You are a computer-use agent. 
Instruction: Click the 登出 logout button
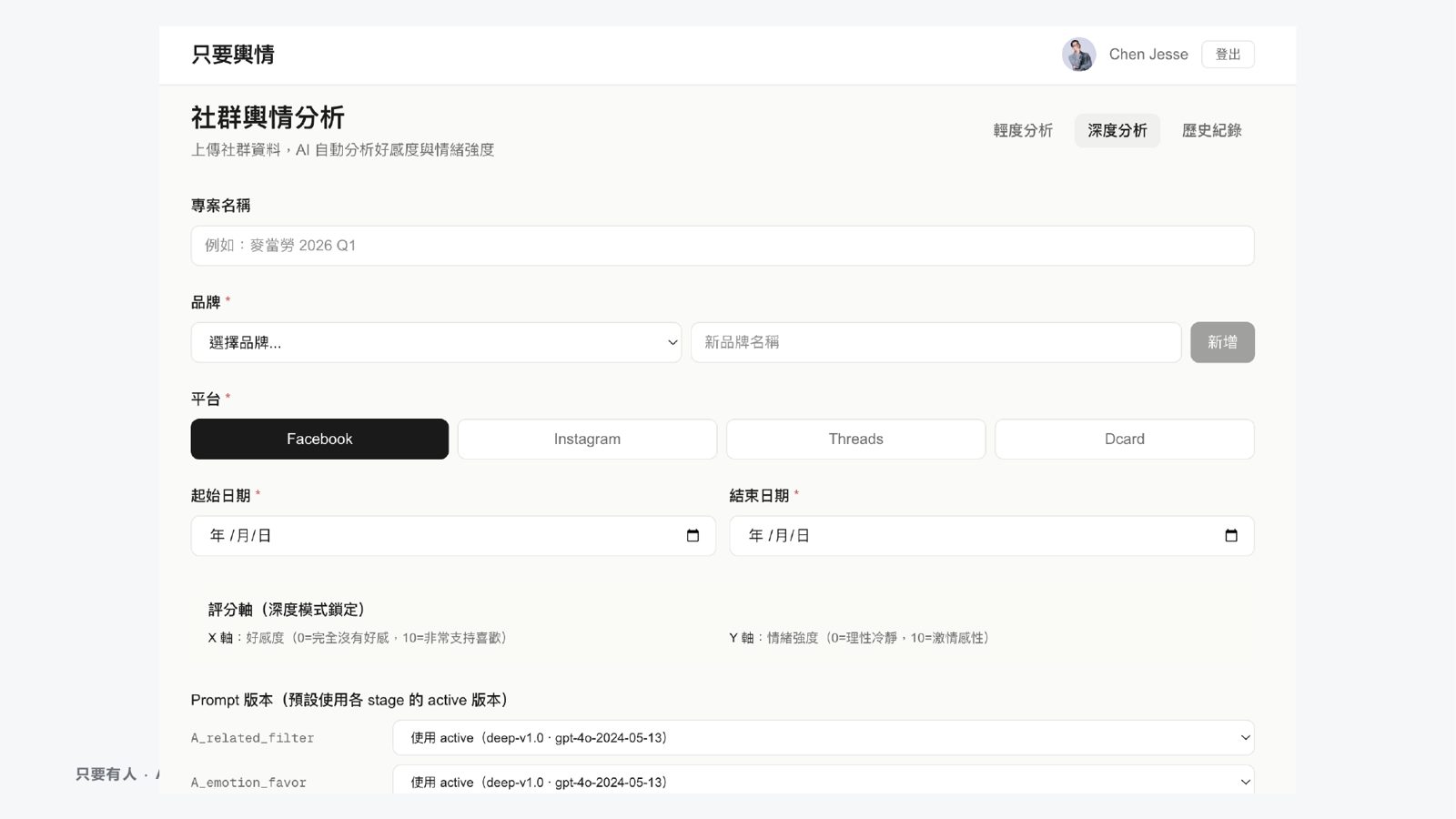click(x=1228, y=55)
